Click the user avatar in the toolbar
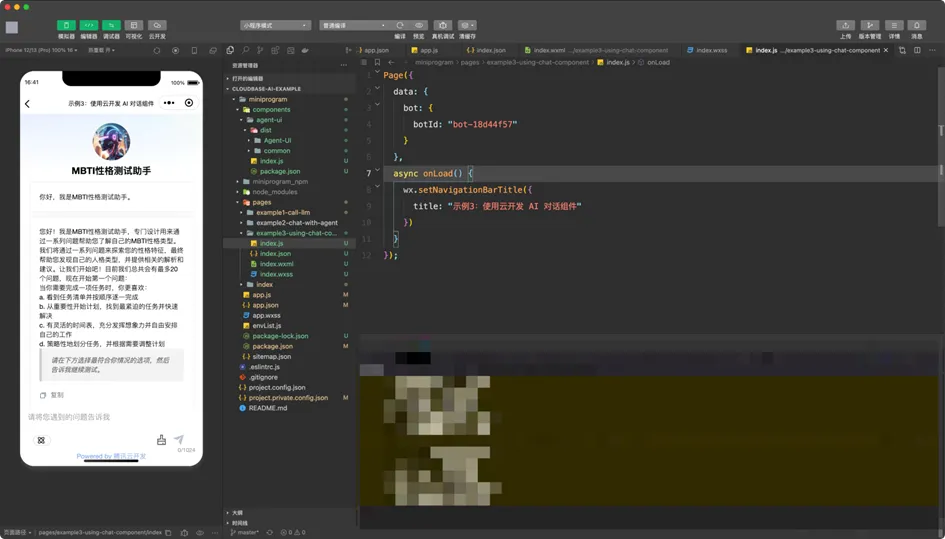The image size is (945, 539). point(12,27)
